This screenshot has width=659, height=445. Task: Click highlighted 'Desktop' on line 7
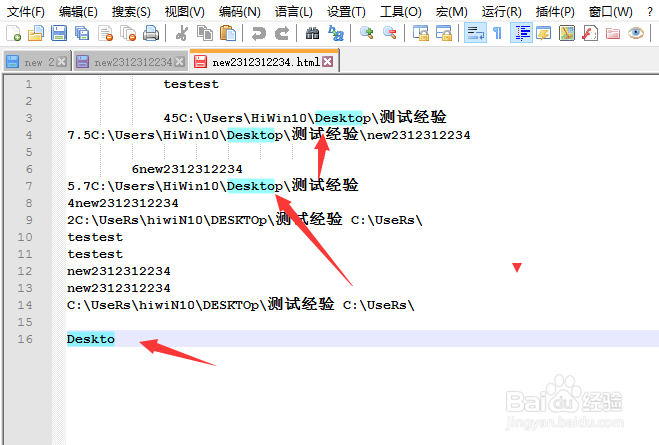tap(255, 186)
